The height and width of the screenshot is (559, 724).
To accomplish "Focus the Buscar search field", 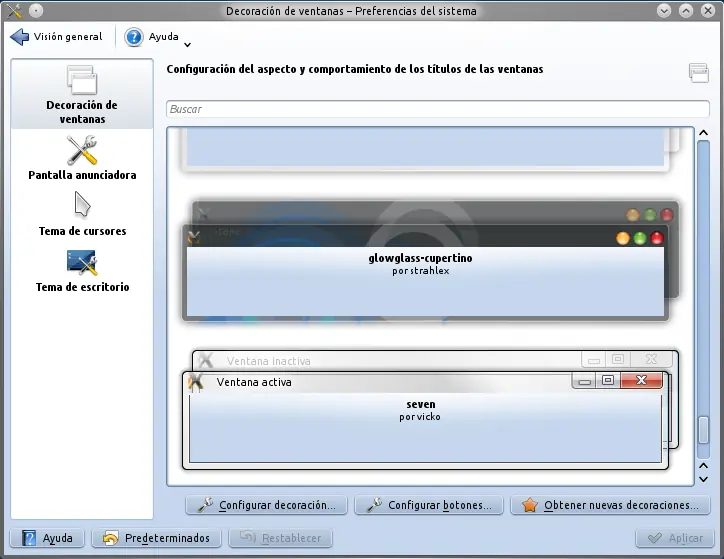I will pos(437,109).
